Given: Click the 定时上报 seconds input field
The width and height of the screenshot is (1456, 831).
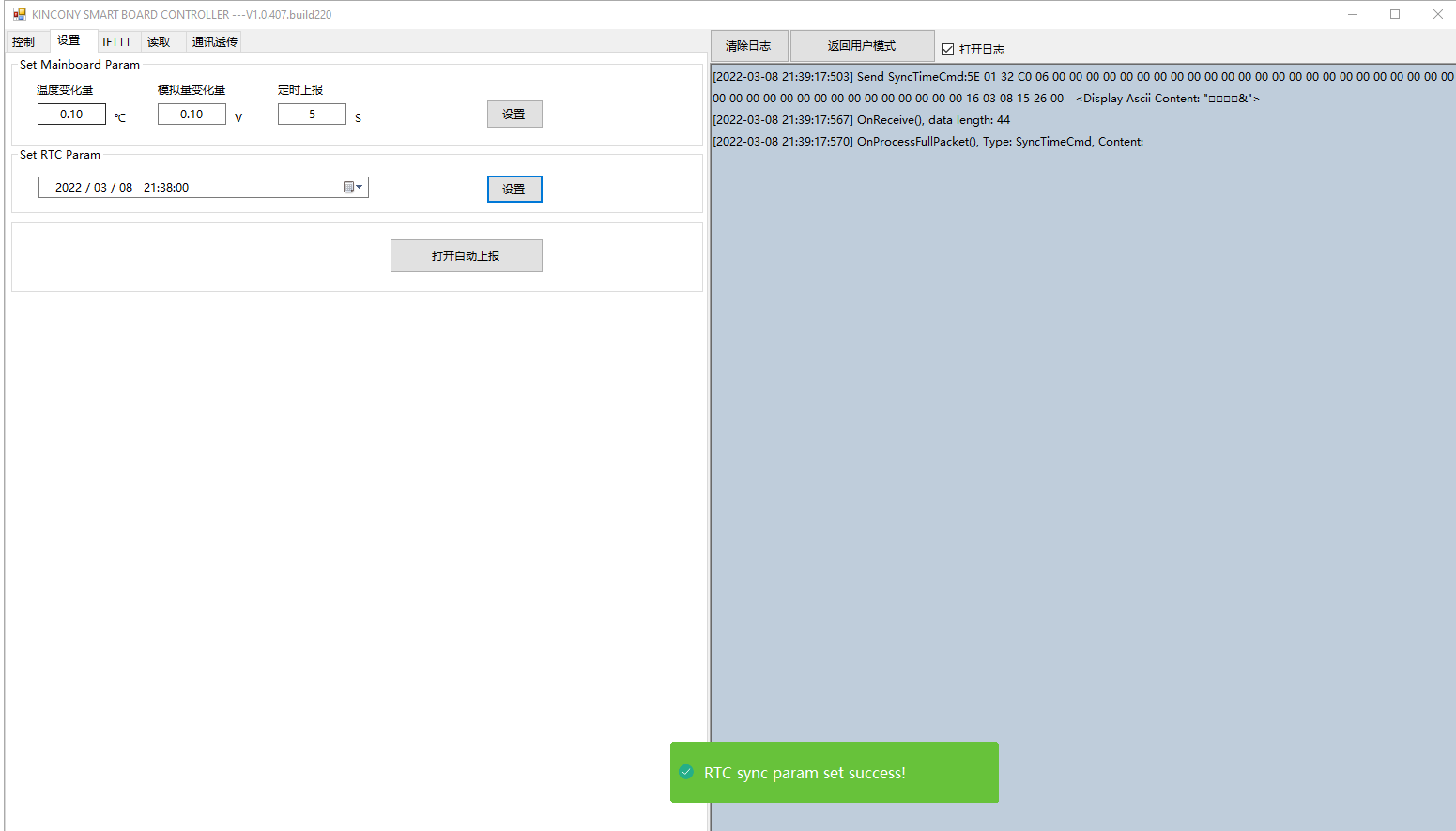Looking at the screenshot, I should (312, 115).
